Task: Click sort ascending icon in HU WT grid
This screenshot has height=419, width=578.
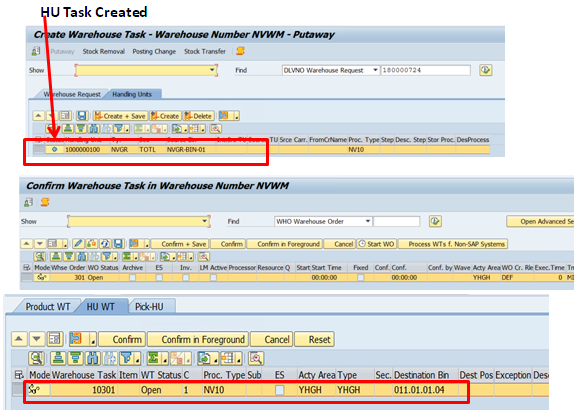Action: click(58, 358)
